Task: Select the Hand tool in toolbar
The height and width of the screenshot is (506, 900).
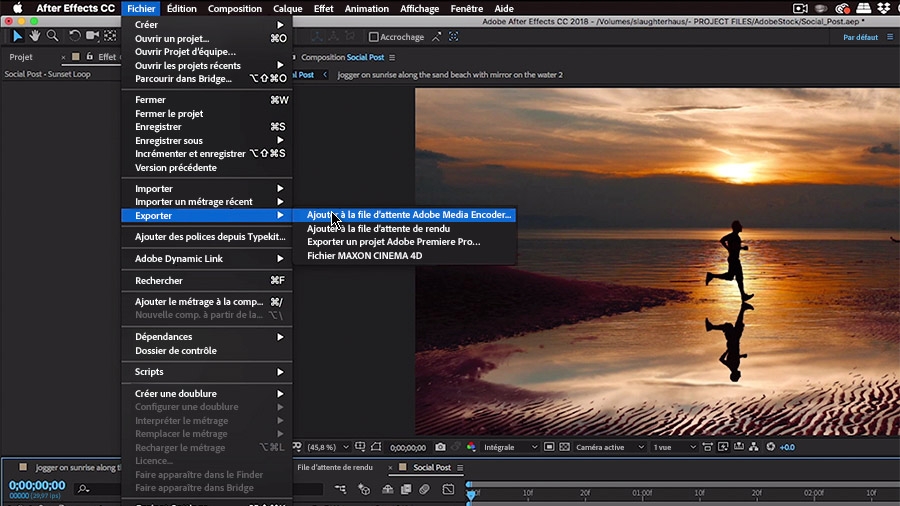Action: [x=35, y=37]
